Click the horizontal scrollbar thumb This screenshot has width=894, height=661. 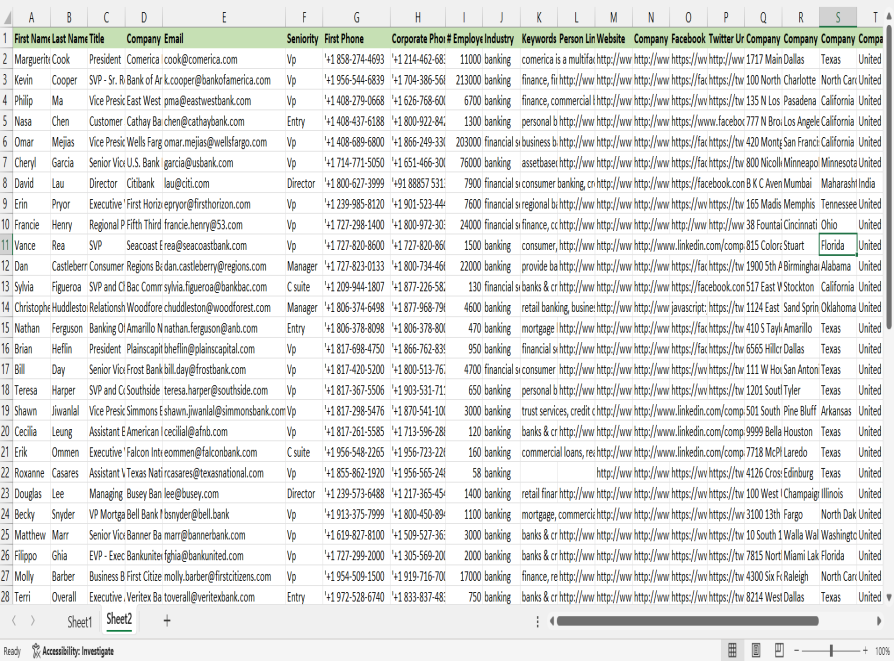(x=688, y=621)
